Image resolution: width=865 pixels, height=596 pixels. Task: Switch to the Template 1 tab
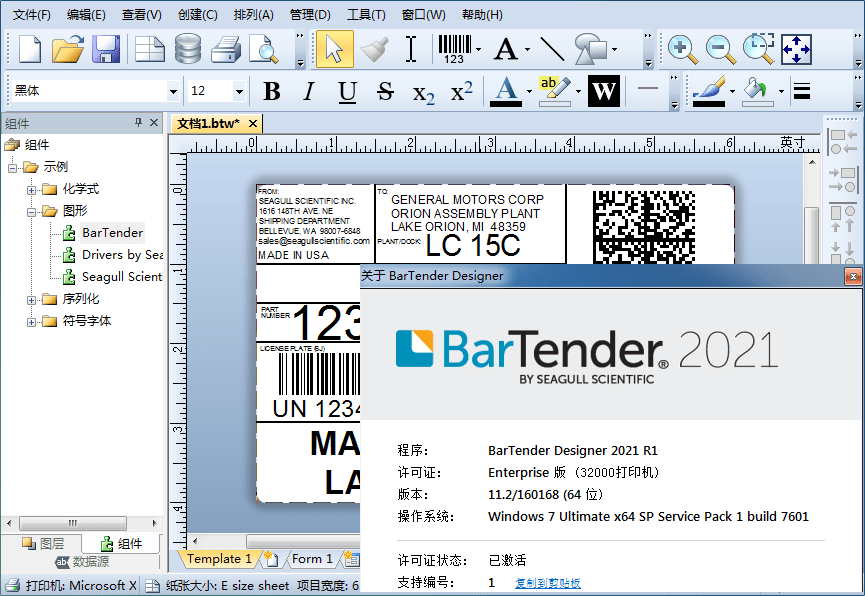coord(219,558)
